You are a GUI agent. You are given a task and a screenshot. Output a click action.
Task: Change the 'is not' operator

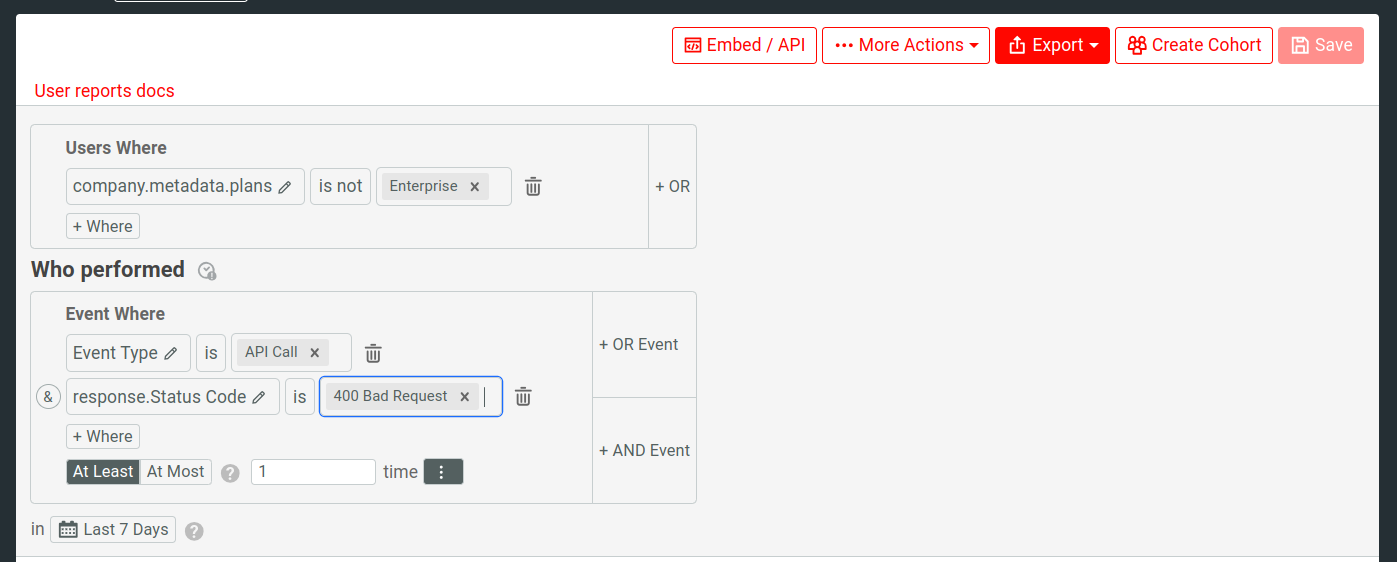click(340, 186)
